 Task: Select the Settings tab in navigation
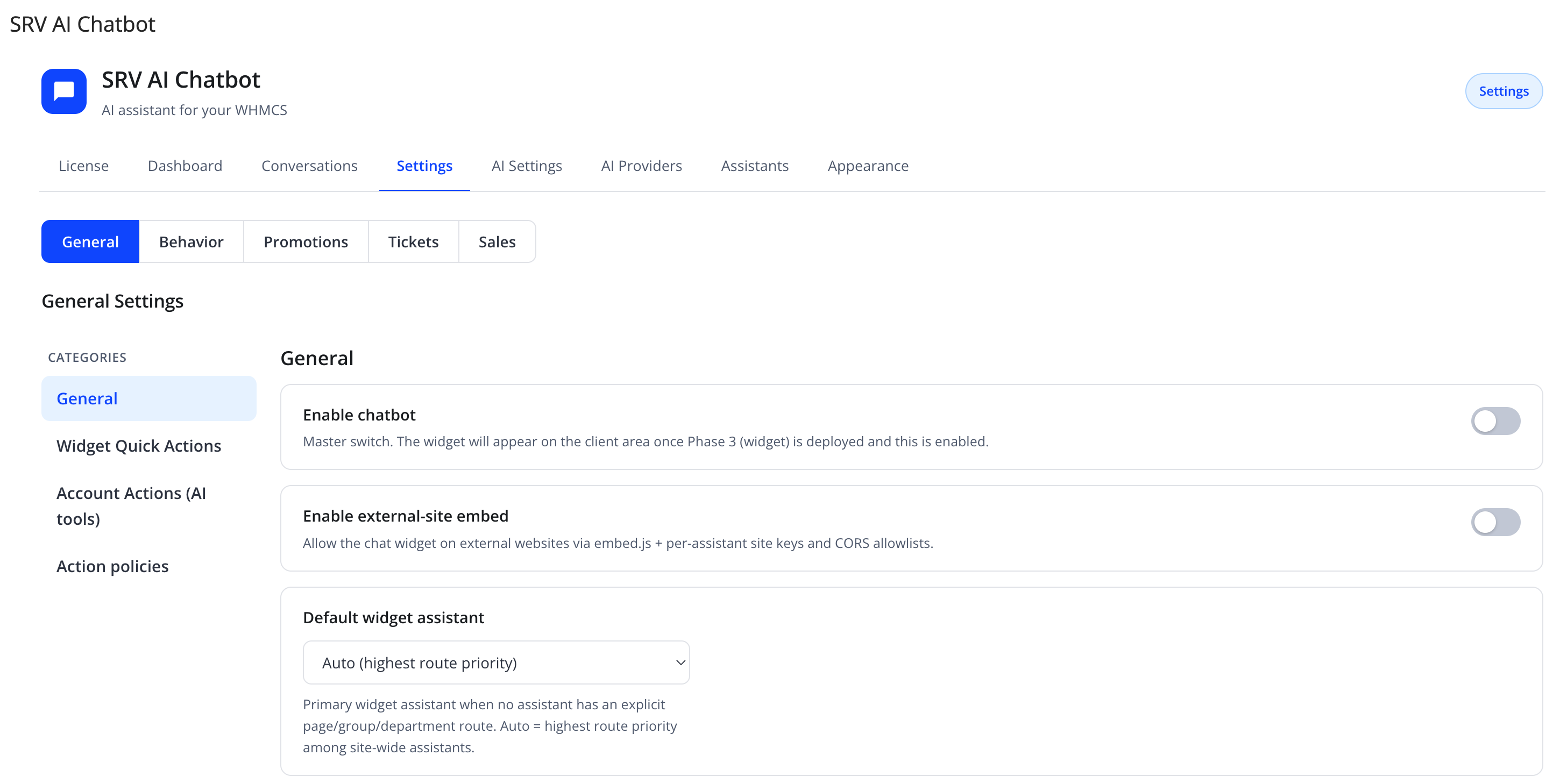[x=424, y=166]
